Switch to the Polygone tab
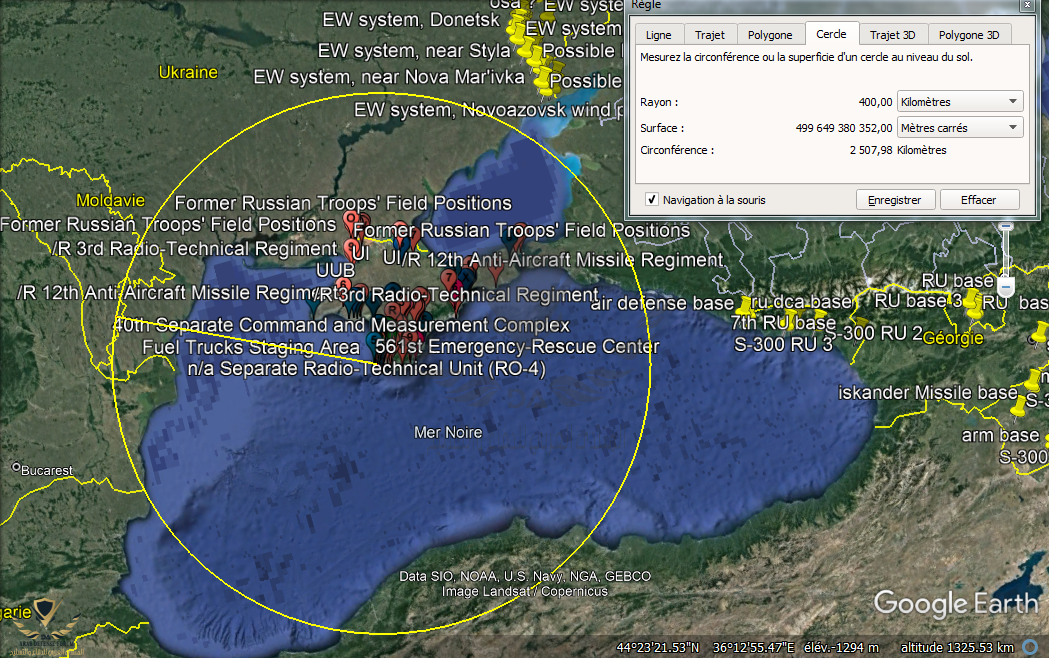Image resolution: width=1049 pixels, height=658 pixels. 770,35
